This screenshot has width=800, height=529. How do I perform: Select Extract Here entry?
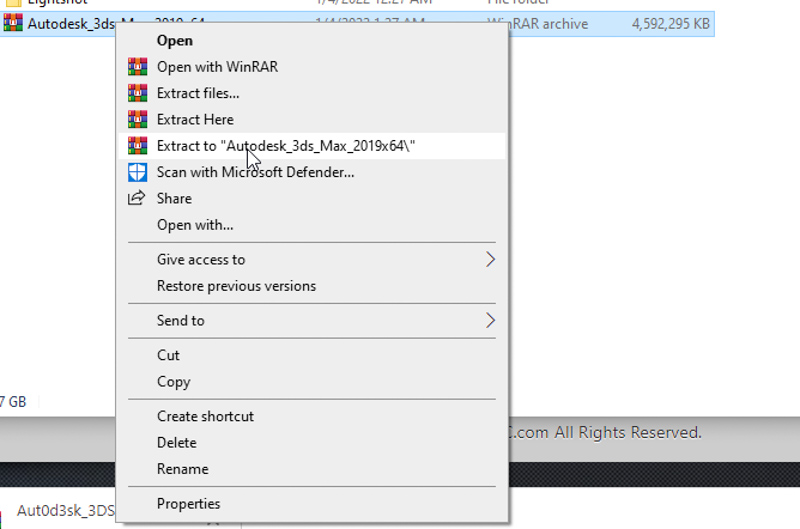point(312,119)
